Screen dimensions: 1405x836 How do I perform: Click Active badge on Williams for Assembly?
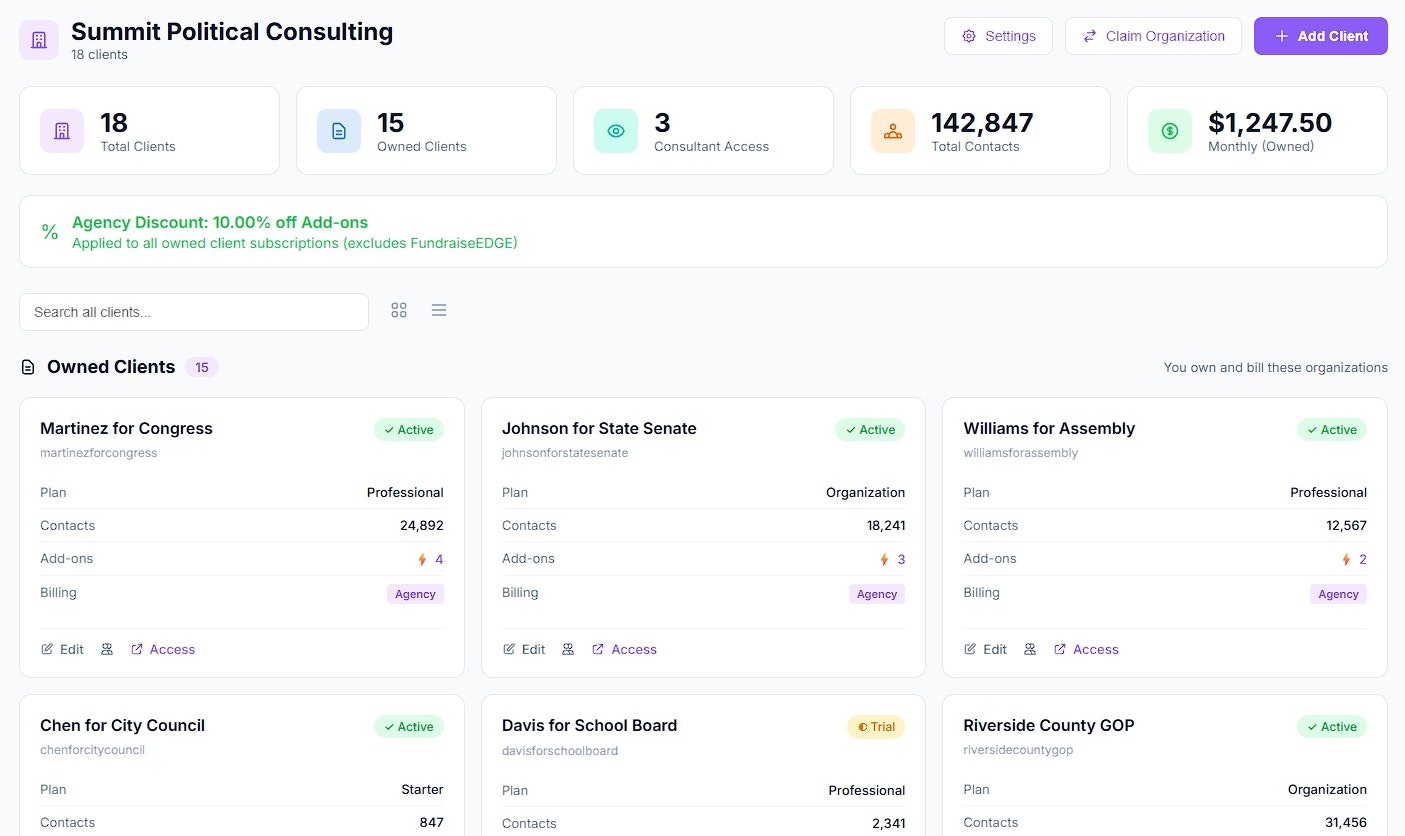[1332, 430]
